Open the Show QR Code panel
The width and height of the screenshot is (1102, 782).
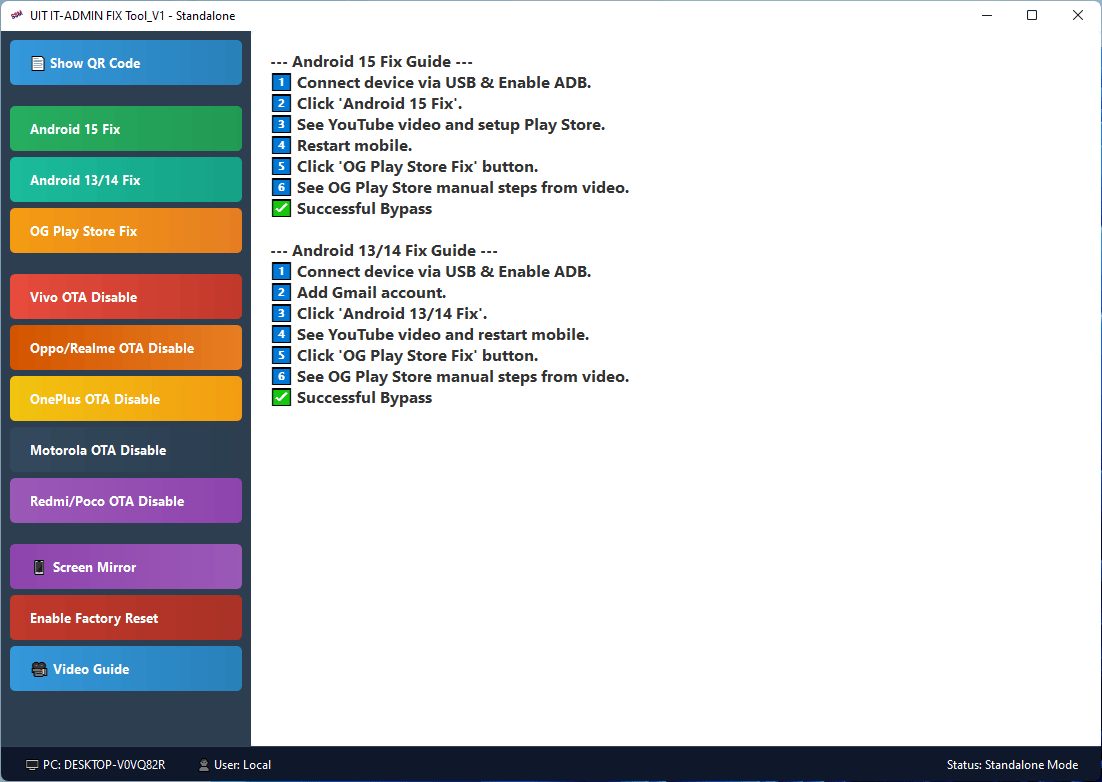coord(126,62)
